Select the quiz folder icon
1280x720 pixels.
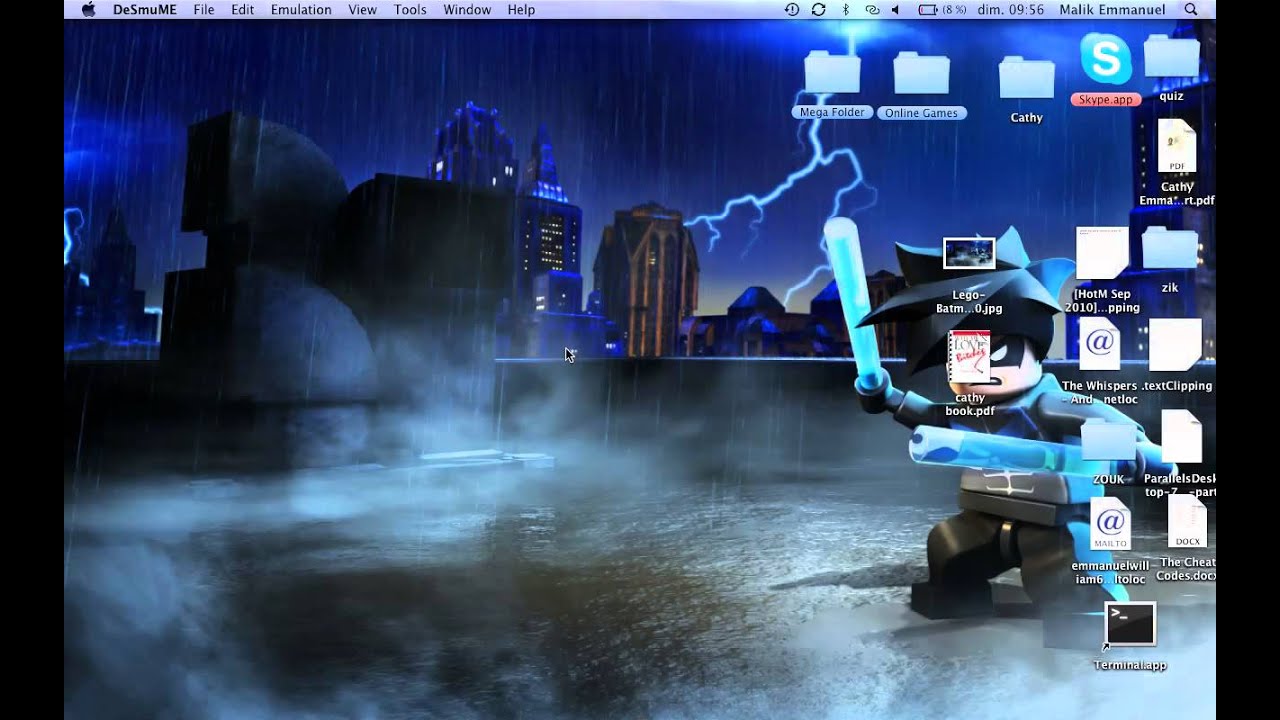1172,56
